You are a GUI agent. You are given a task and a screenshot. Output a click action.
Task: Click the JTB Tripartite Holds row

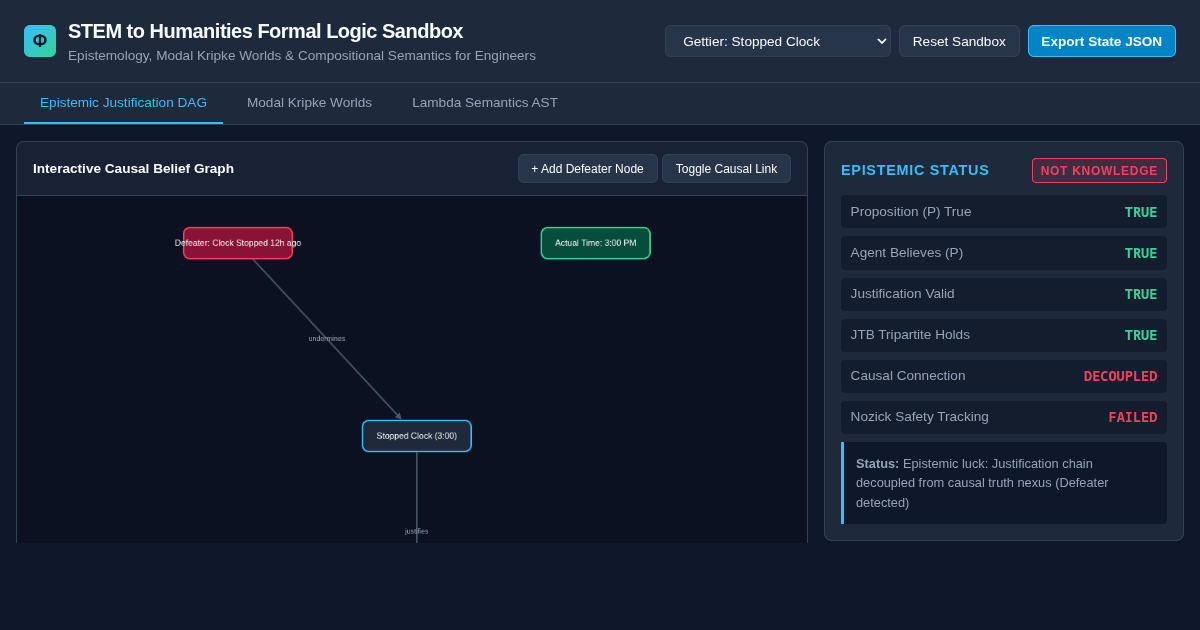(x=1004, y=335)
